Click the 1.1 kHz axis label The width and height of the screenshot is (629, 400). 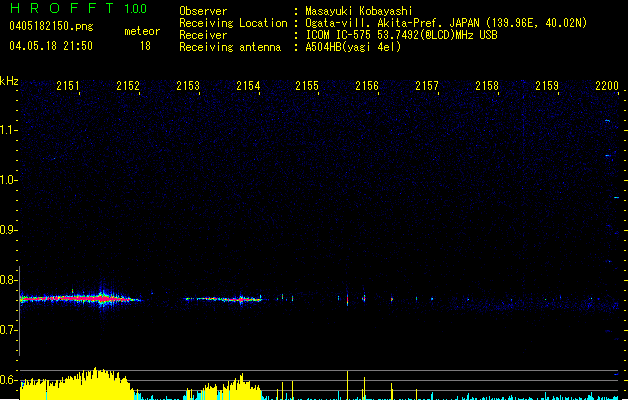click(x=8, y=130)
